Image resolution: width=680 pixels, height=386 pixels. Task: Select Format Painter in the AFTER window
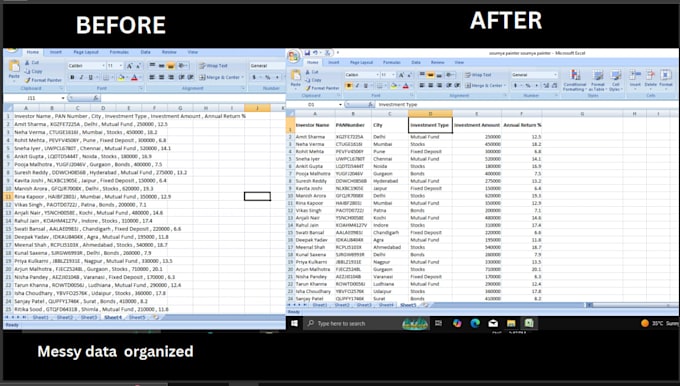point(322,88)
